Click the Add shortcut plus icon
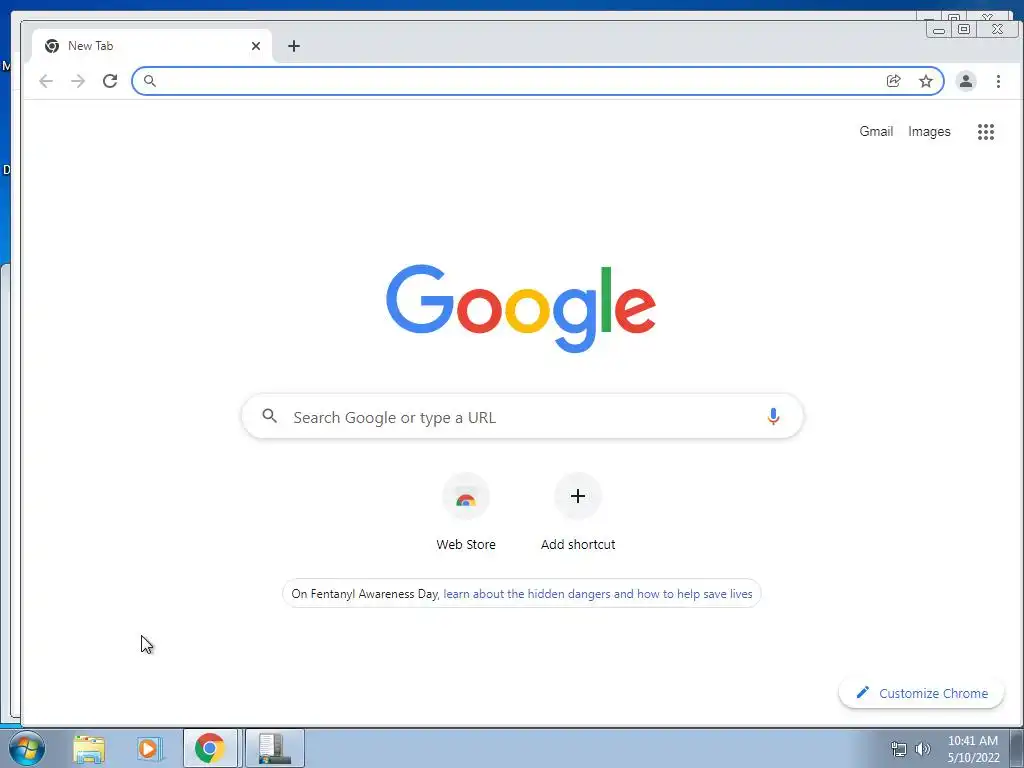1024x768 pixels. [577, 496]
